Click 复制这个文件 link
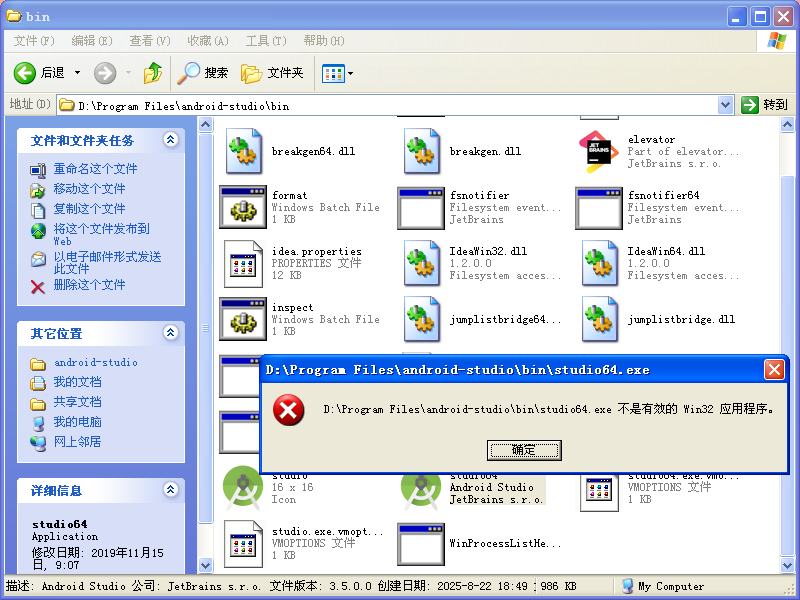800x600 pixels. tap(89, 209)
